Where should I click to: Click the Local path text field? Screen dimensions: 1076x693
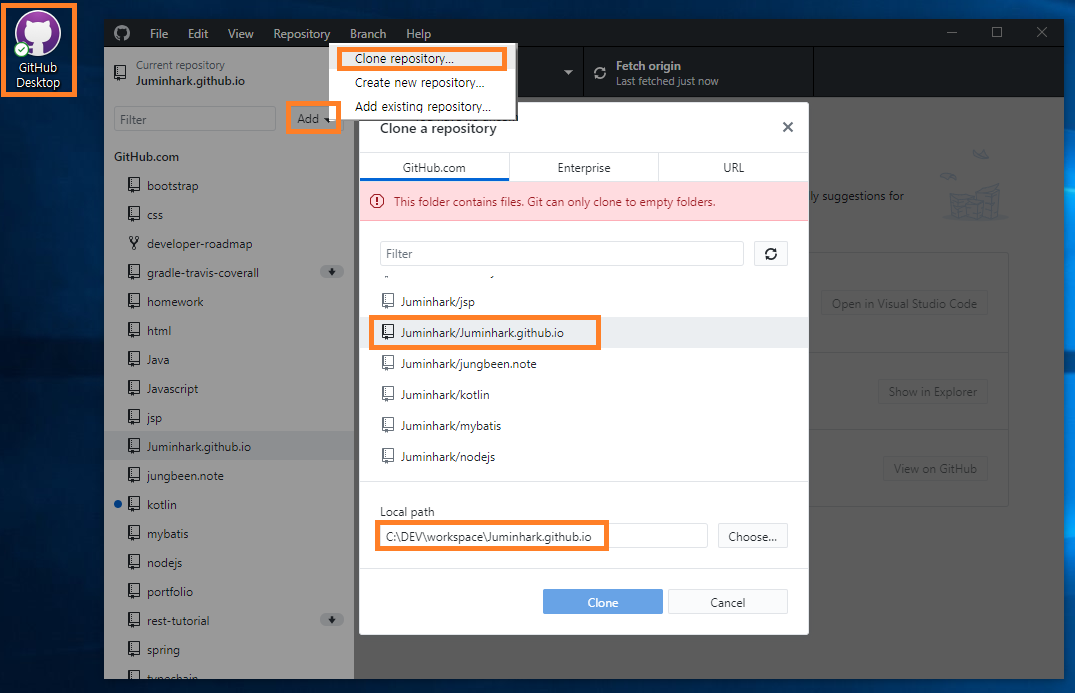click(x=543, y=536)
